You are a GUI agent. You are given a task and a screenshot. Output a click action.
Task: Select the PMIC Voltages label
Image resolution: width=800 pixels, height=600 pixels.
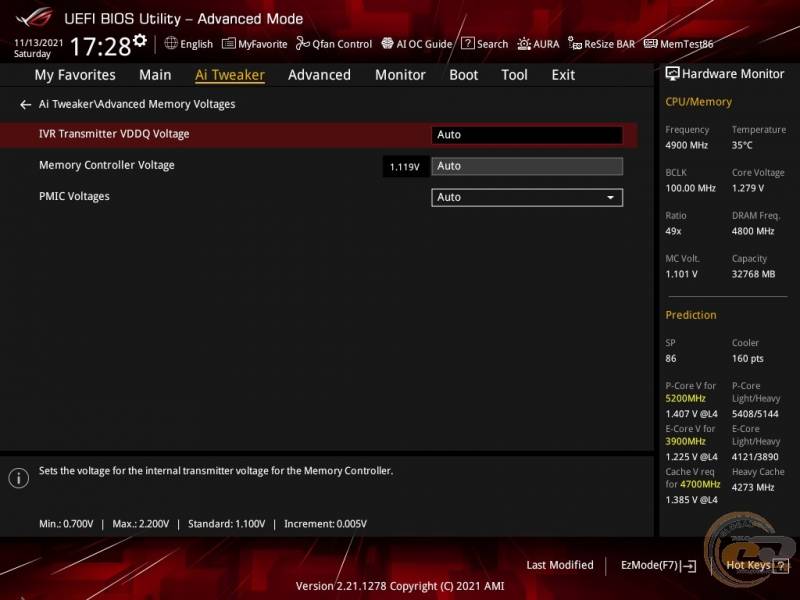(x=74, y=196)
